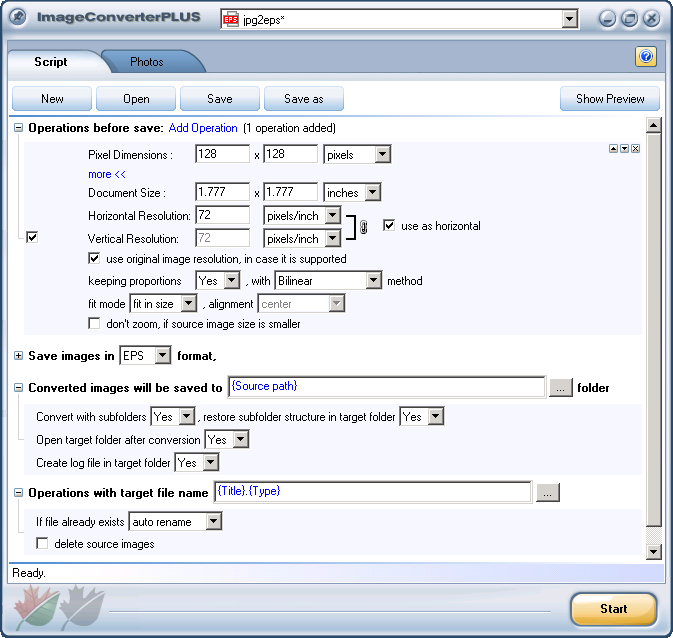Image resolution: width=673 pixels, height=638 pixels.
Task: Move resize operation down with arrow icon
Action: point(624,149)
